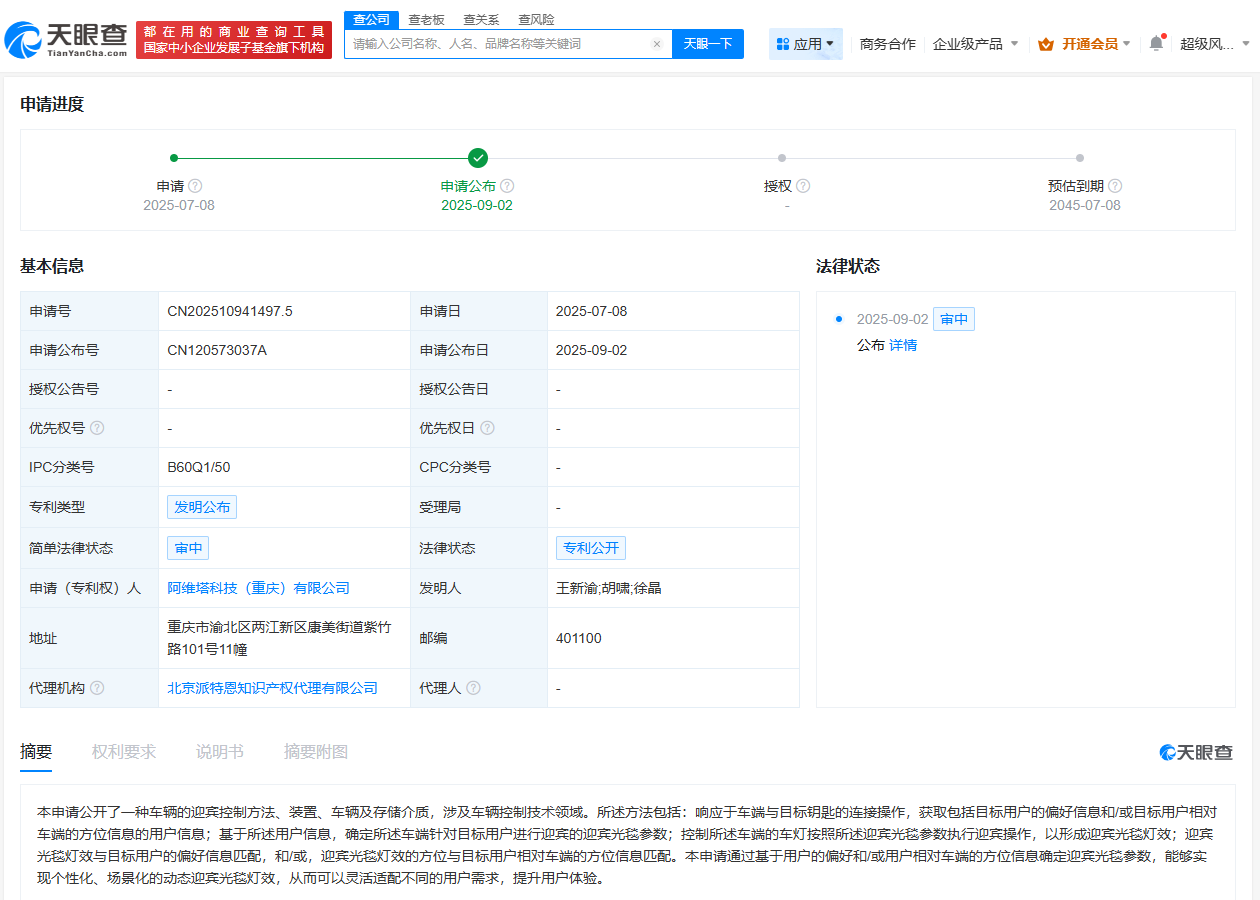Click help icon next to 预估到期
The height and width of the screenshot is (900, 1260).
(1115, 185)
